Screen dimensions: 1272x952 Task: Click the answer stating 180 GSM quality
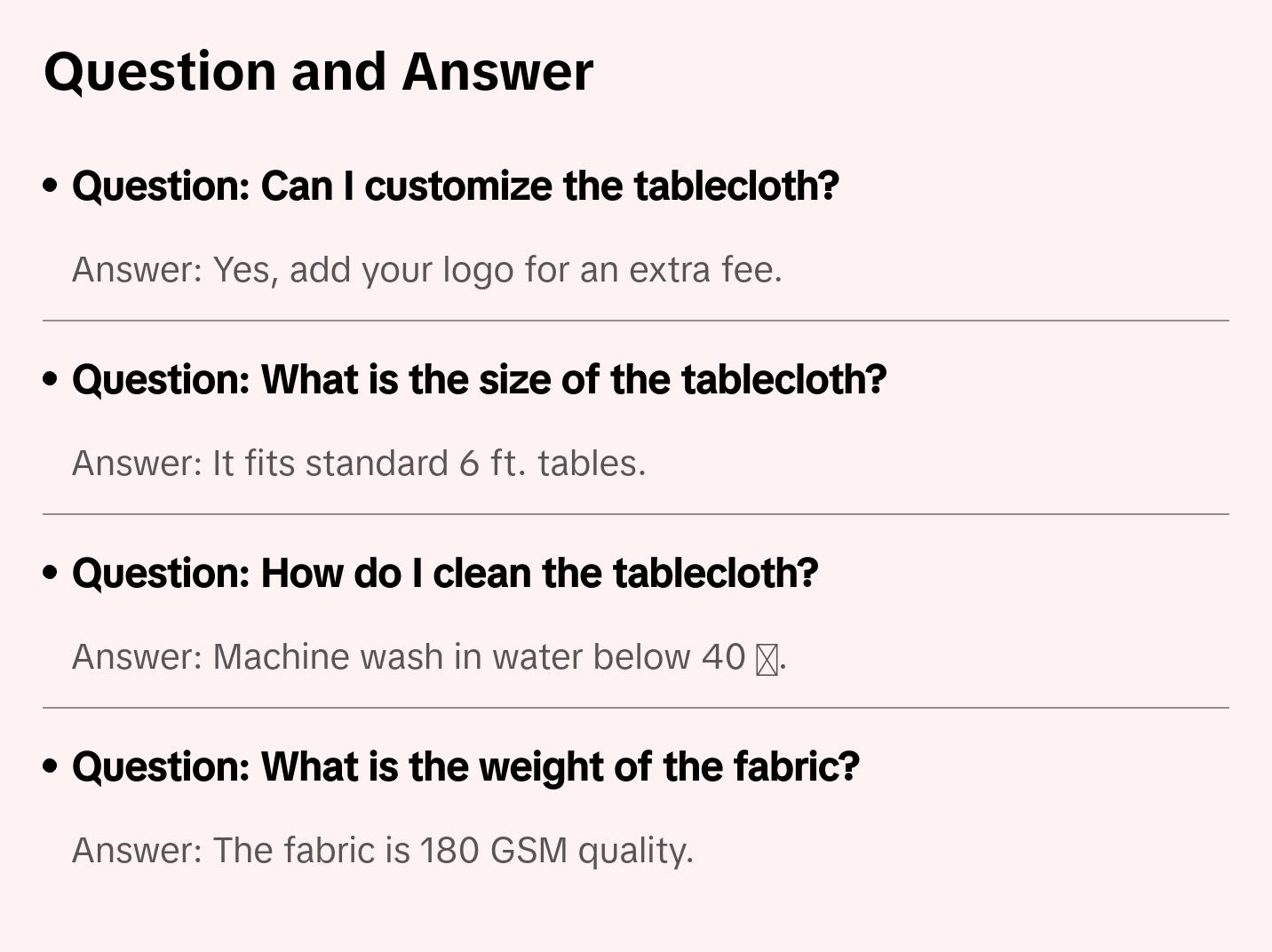point(382,851)
